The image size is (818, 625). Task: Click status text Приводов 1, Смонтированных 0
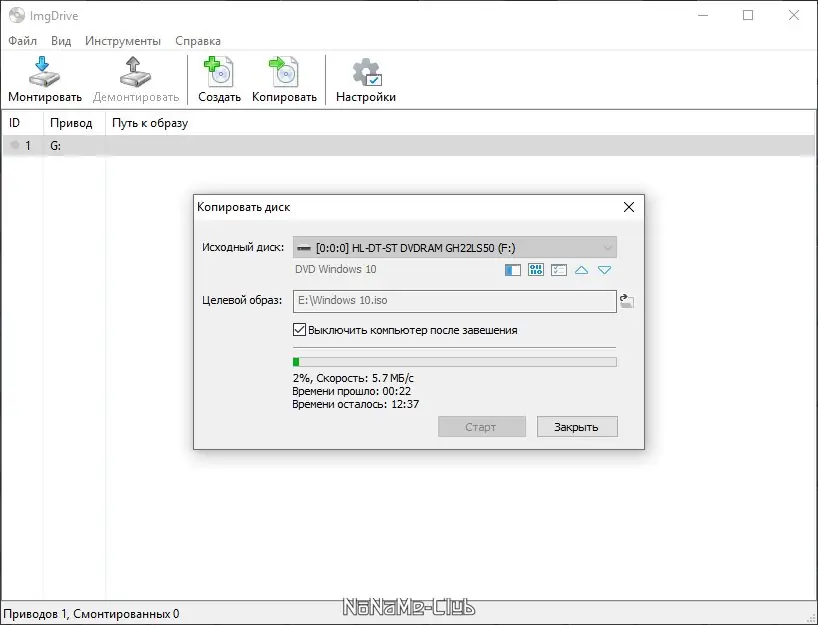coord(91,614)
